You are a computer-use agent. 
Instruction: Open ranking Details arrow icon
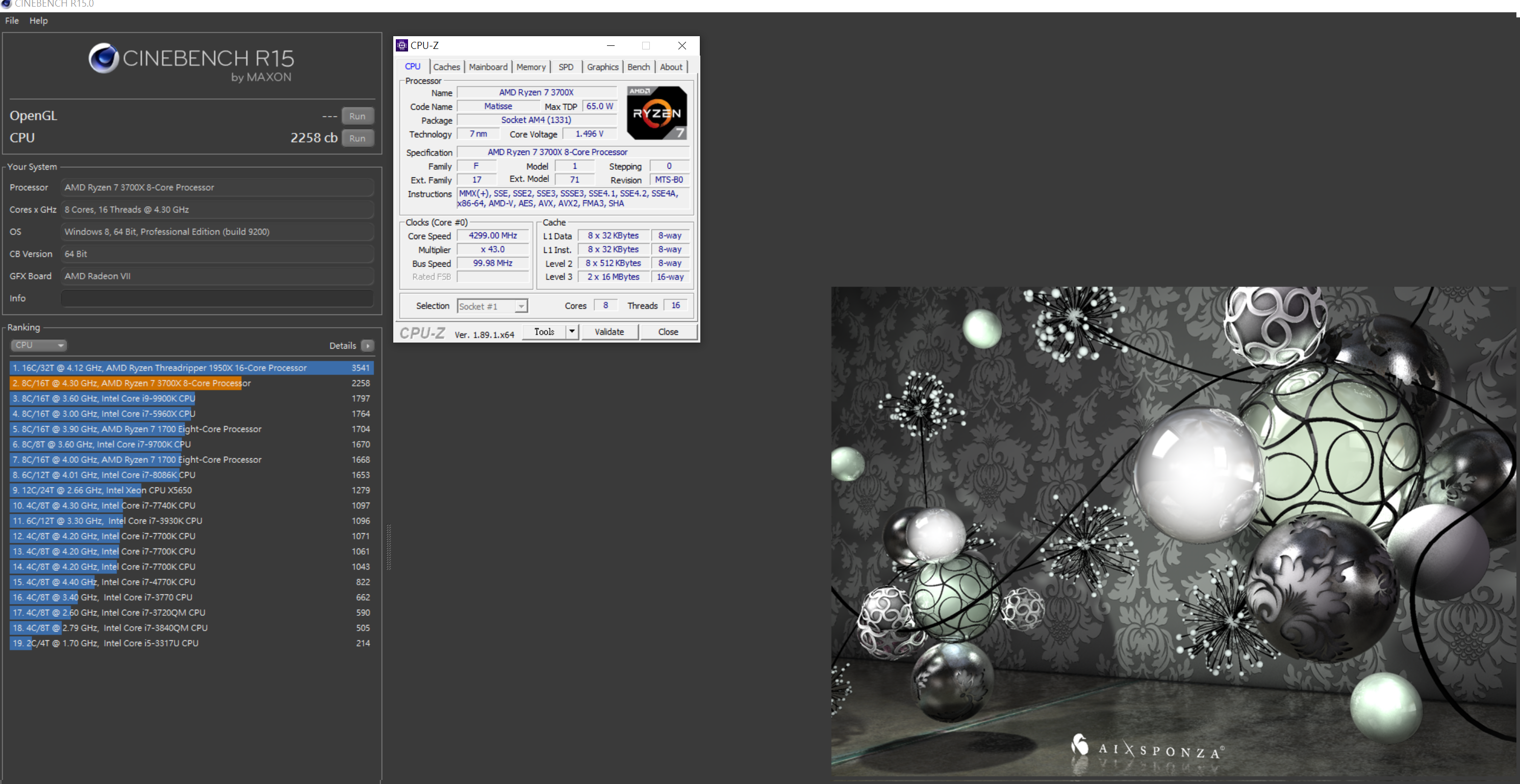[x=368, y=346]
